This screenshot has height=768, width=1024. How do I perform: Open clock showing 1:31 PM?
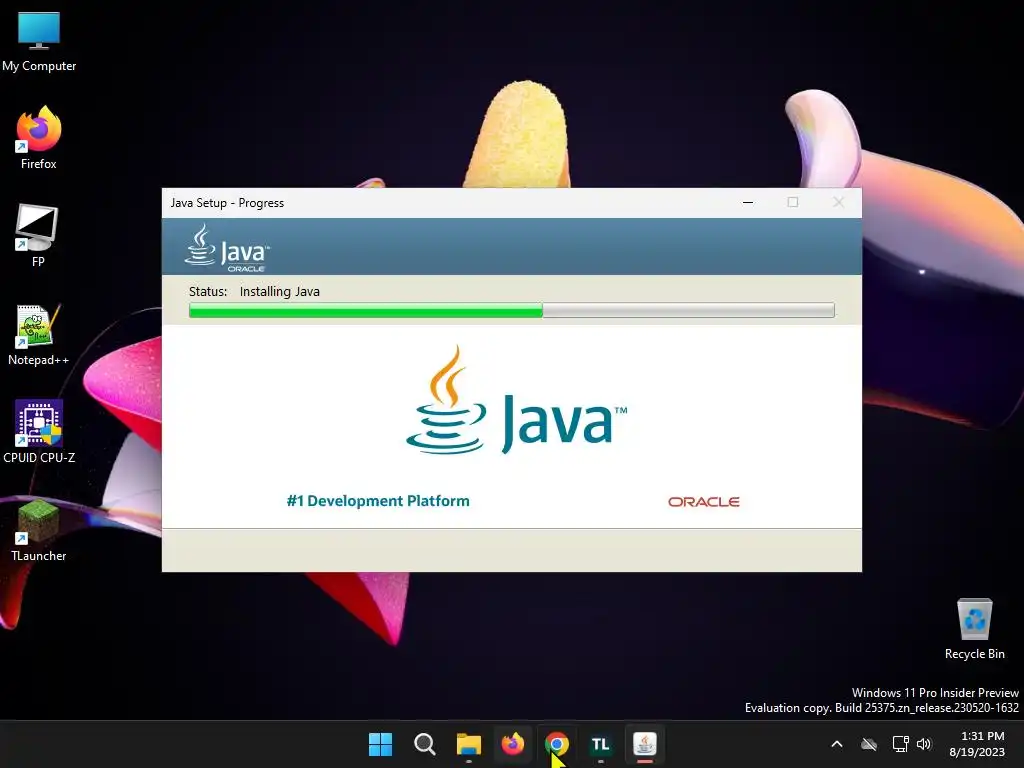[982, 736]
